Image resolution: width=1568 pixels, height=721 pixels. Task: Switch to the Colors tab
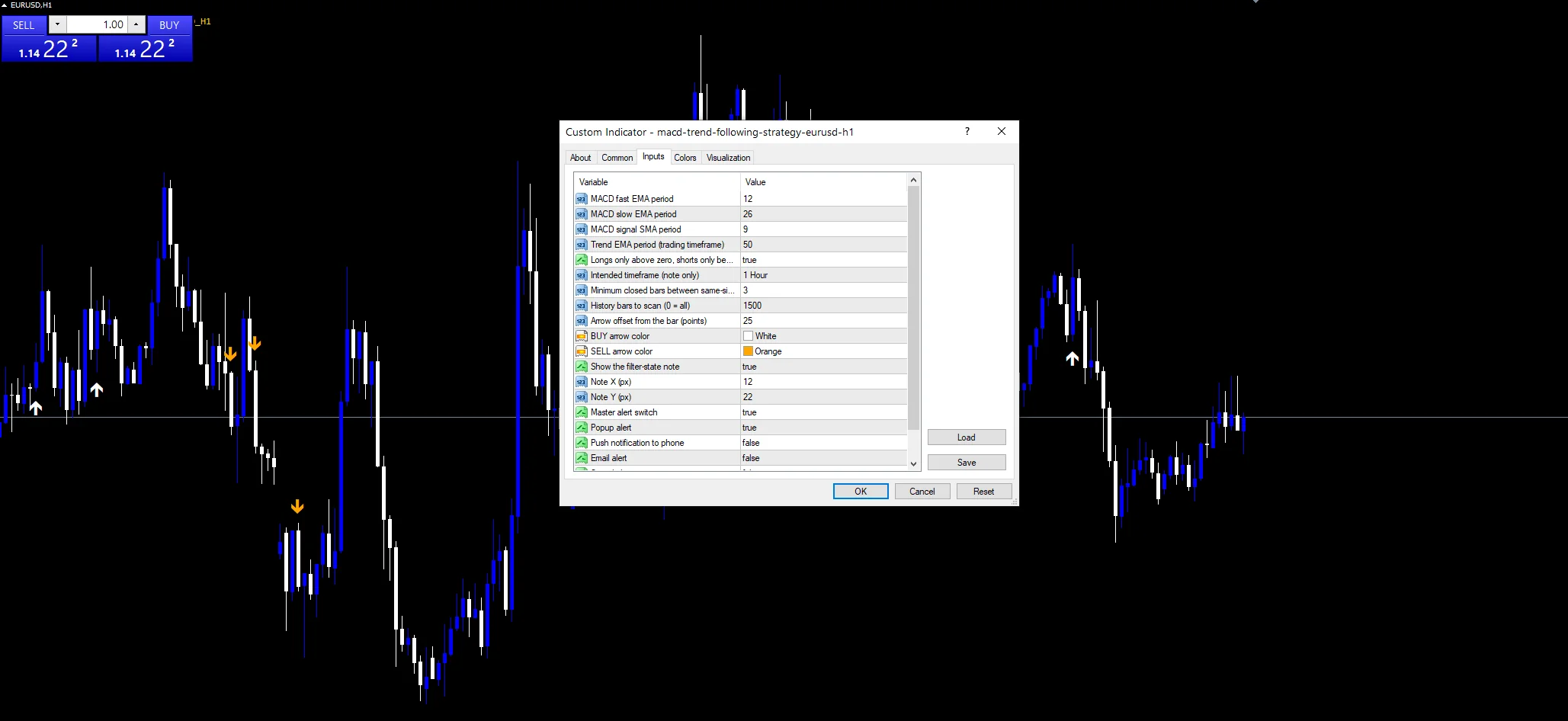685,158
